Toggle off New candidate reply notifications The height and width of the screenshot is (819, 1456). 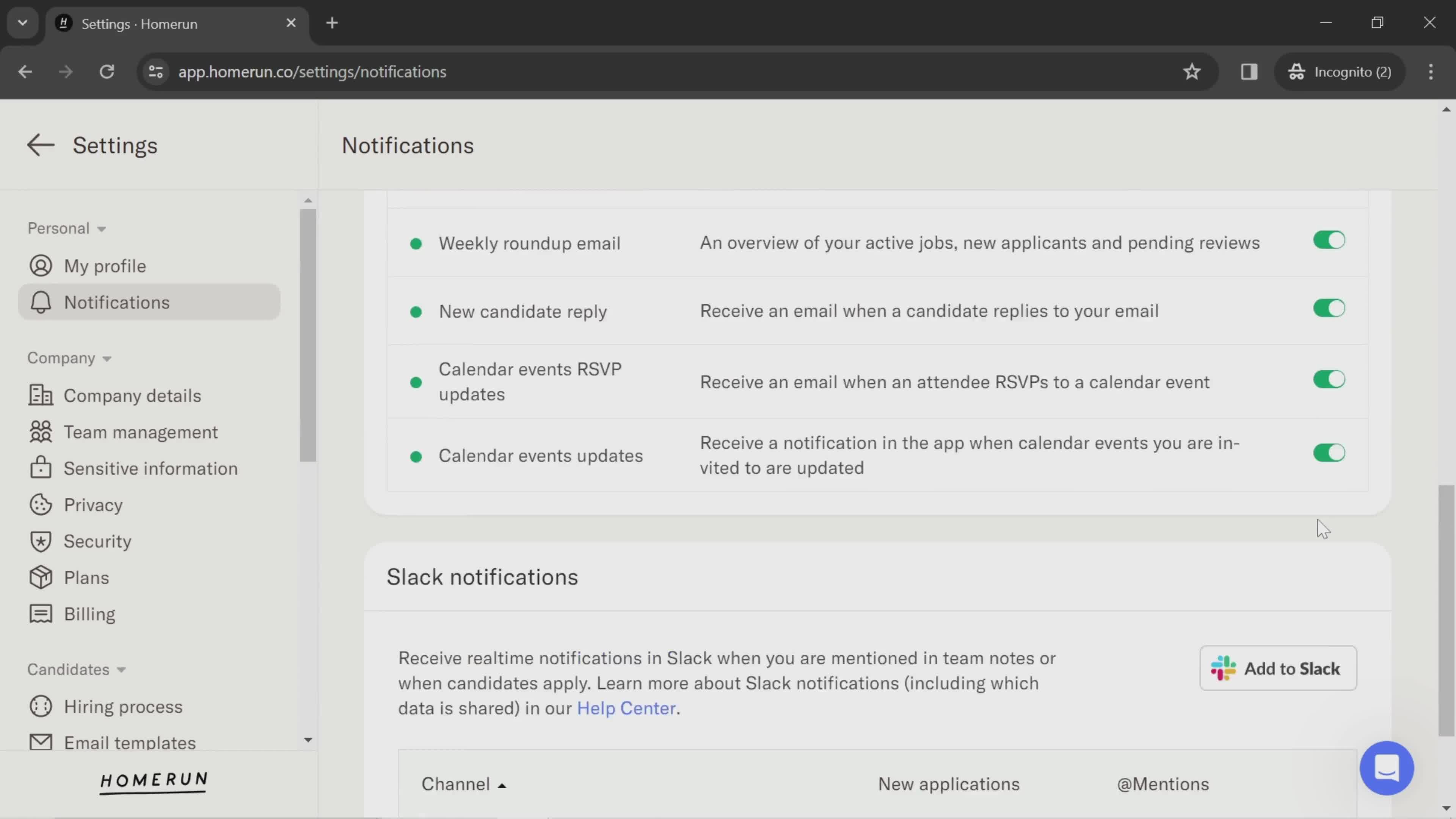pos(1329,309)
